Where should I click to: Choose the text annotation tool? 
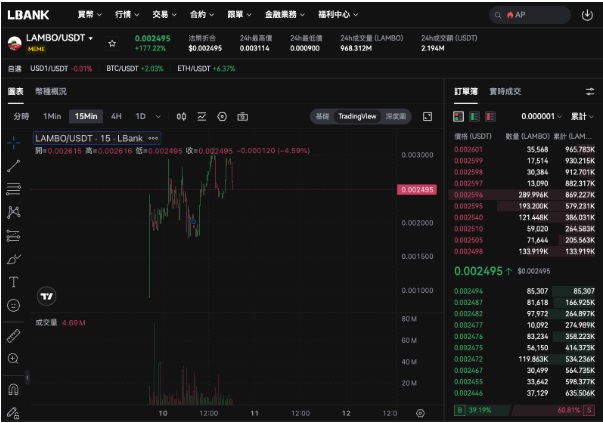pos(13,282)
